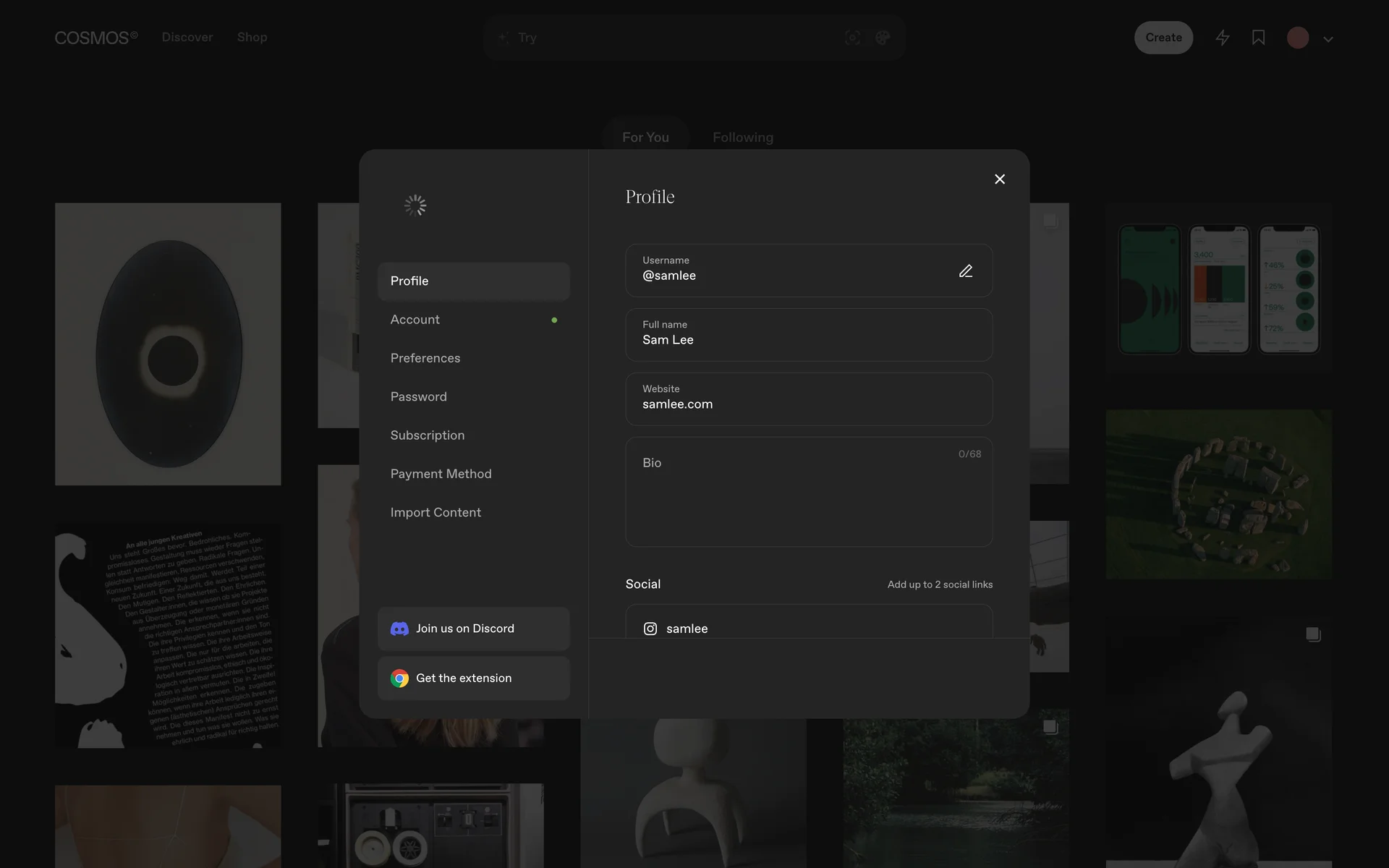
Task: Click the visual search camera icon
Action: 852,38
